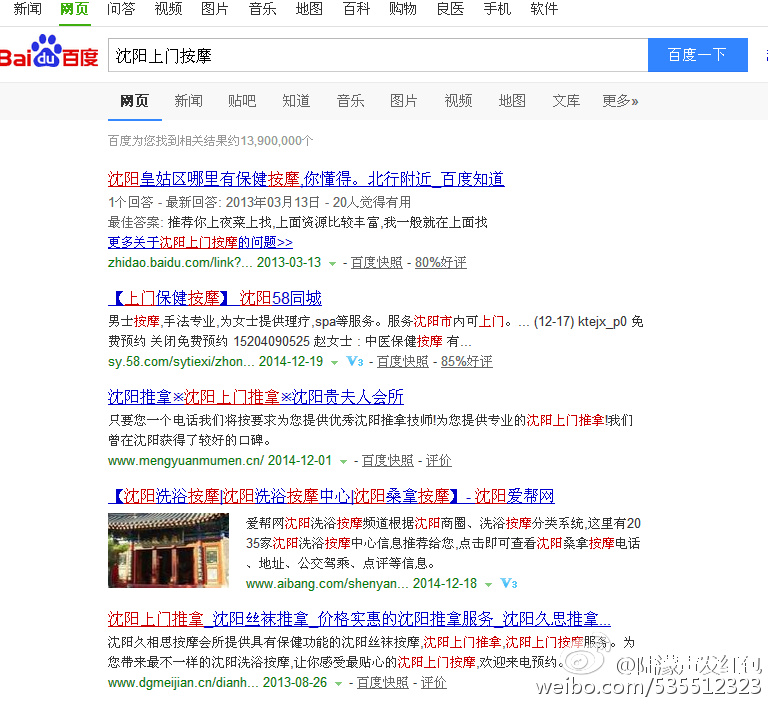Go to 购物 in the top navigation

point(403,9)
